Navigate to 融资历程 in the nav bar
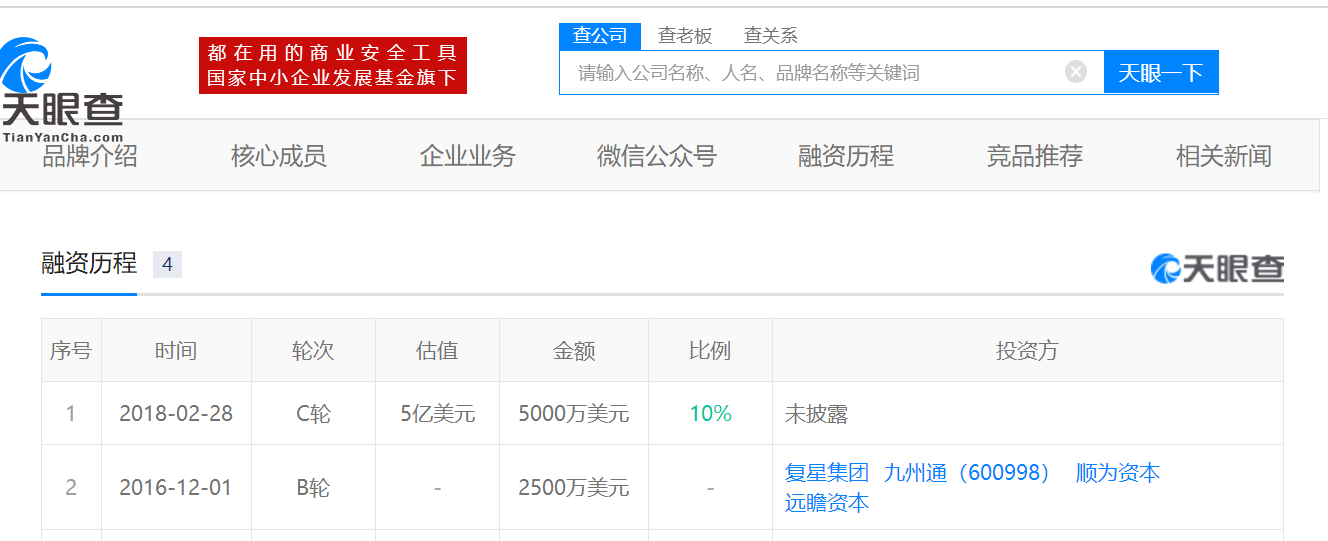Image resolution: width=1328 pixels, height=541 pixels. (846, 156)
